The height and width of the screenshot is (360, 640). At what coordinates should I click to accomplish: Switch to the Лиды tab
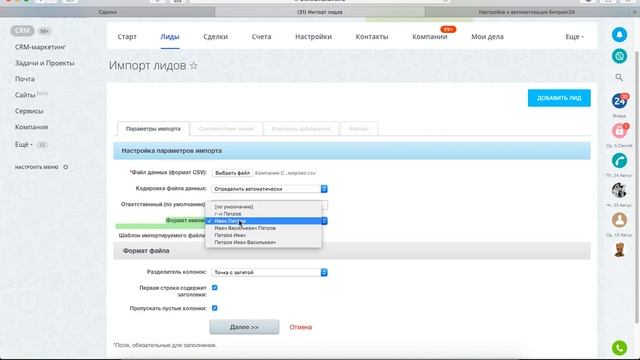tap(170, 37)
